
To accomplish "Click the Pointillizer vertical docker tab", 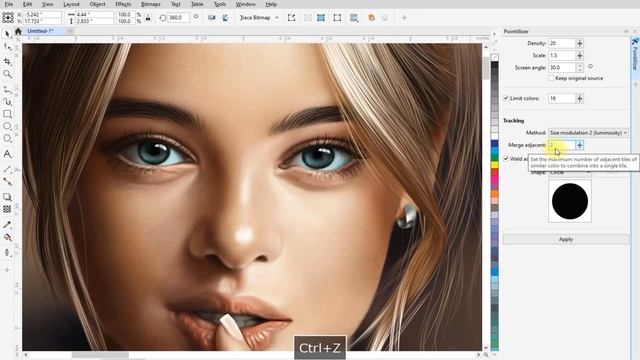I will 635,54.
